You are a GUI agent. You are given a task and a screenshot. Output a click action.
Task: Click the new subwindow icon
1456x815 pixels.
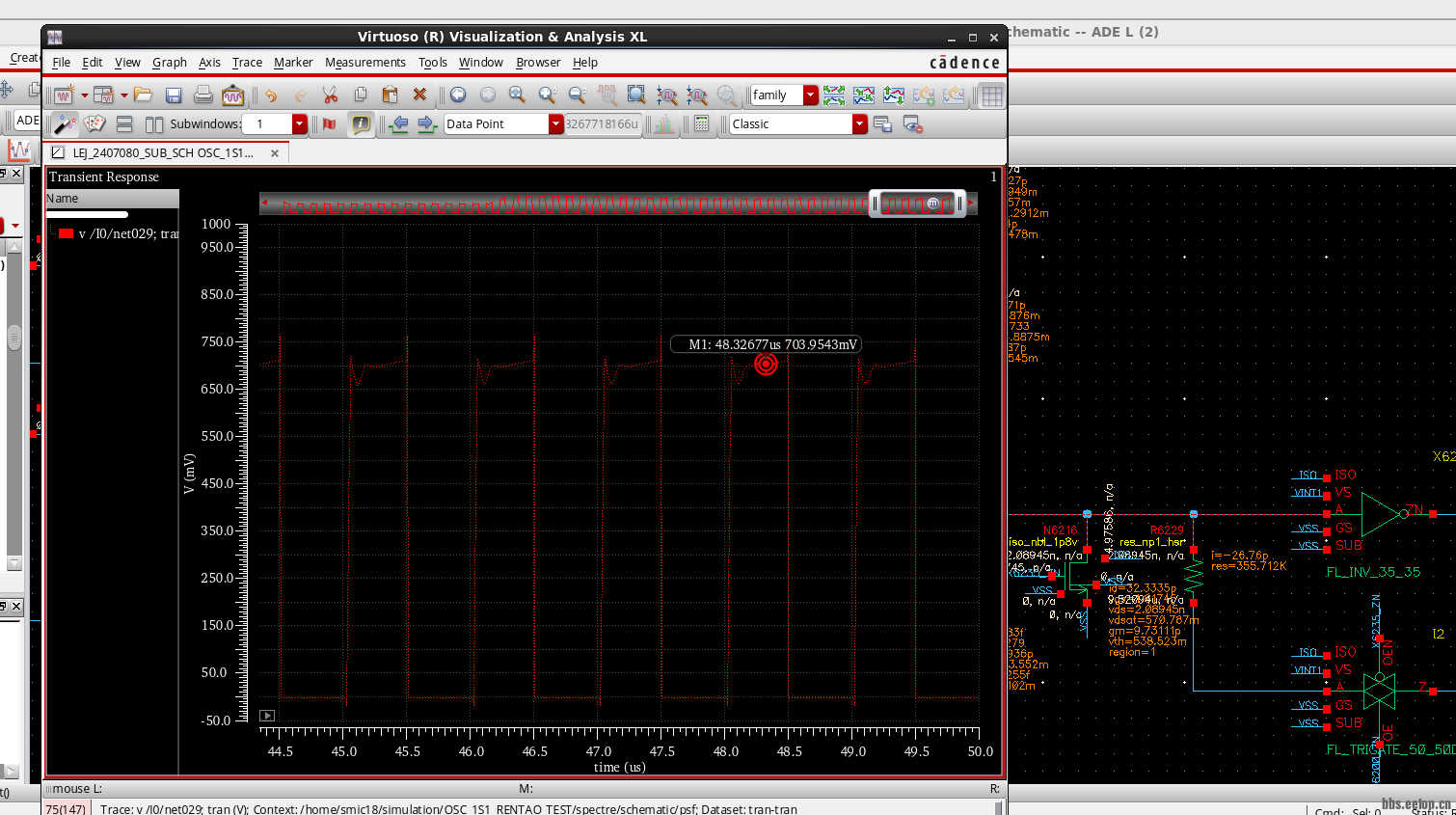(x=103, y=95)
